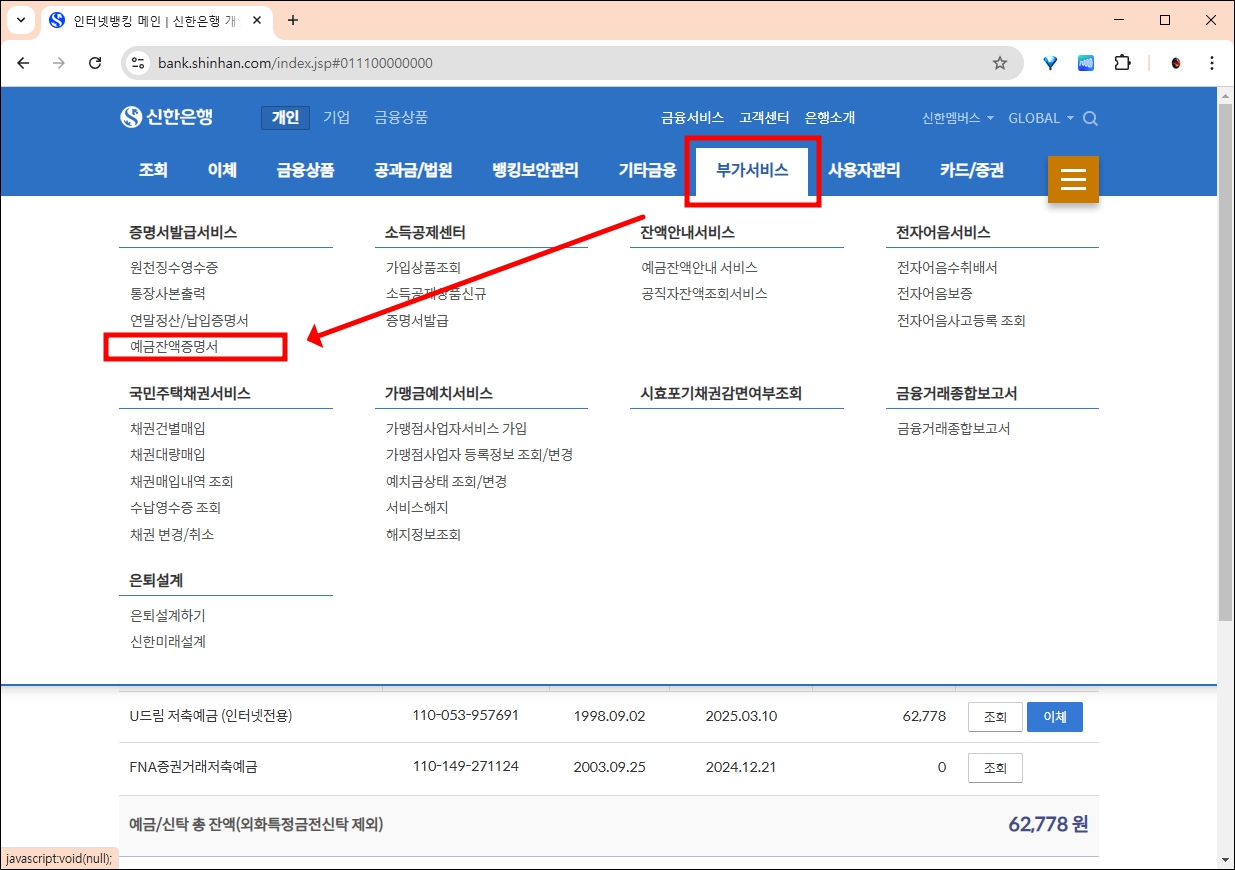Open the 이체 main menu
The width and height of the screenshot is (1235, 870).
222,170
